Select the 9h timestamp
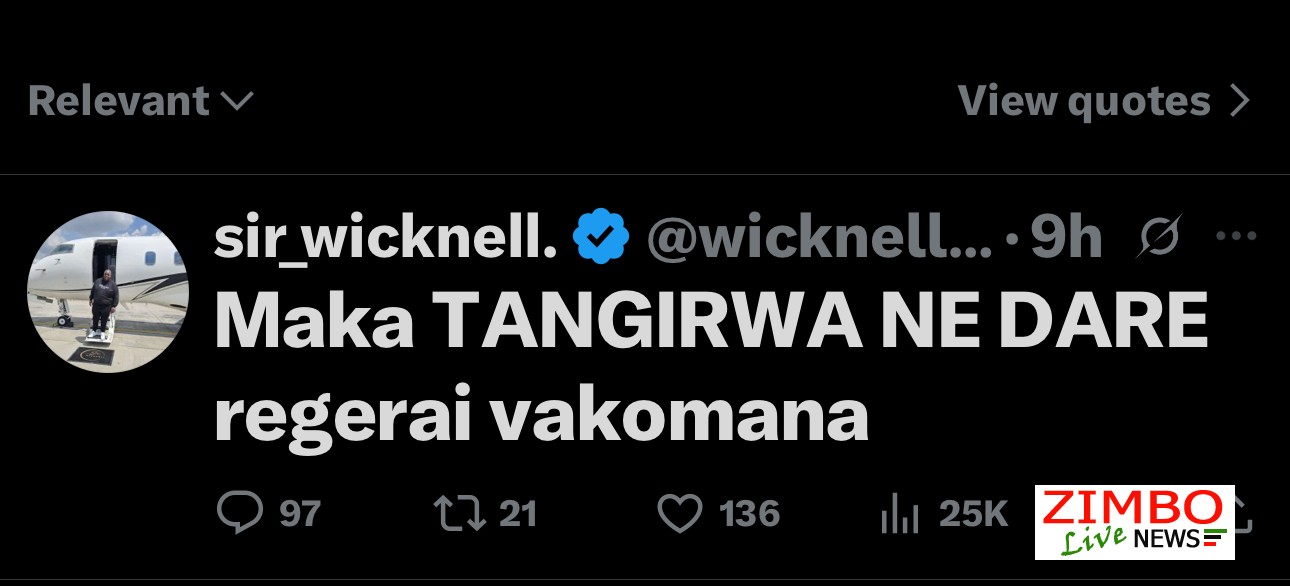This screenshot has height=586, width=1290. point(1066,238)
